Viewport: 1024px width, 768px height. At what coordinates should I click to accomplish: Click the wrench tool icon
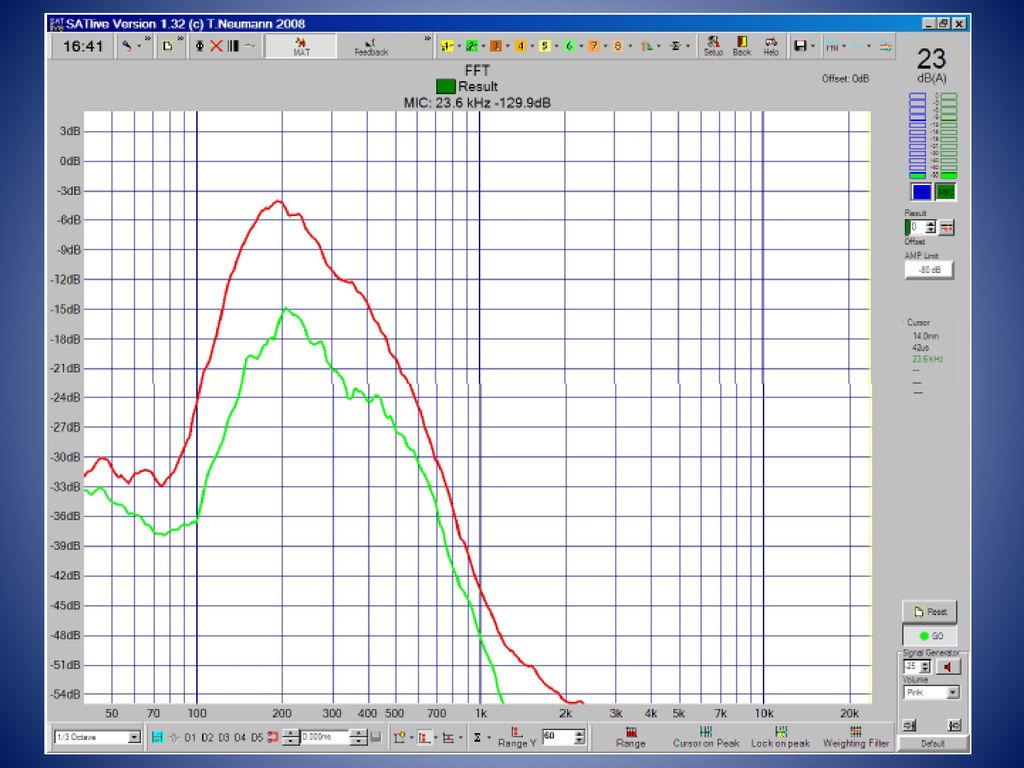pos(127,46)
